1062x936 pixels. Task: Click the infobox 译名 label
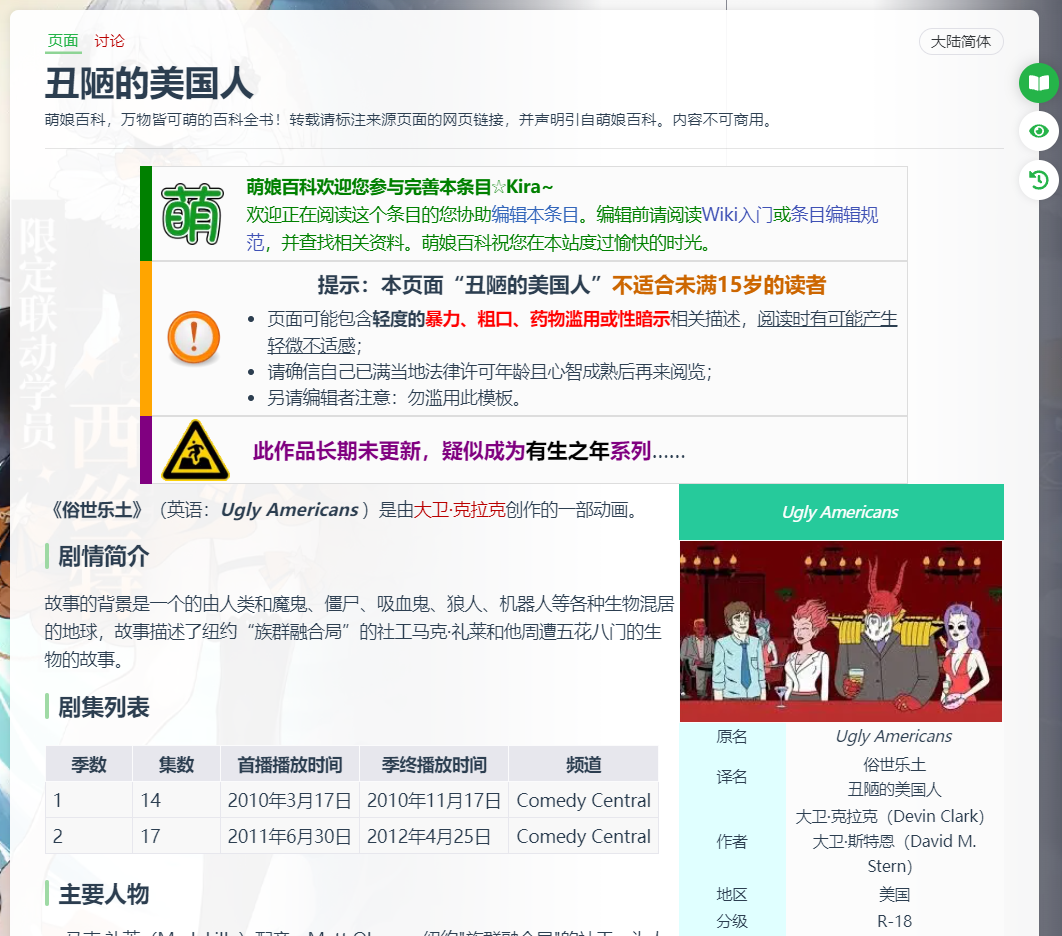(x=731, y=777)
